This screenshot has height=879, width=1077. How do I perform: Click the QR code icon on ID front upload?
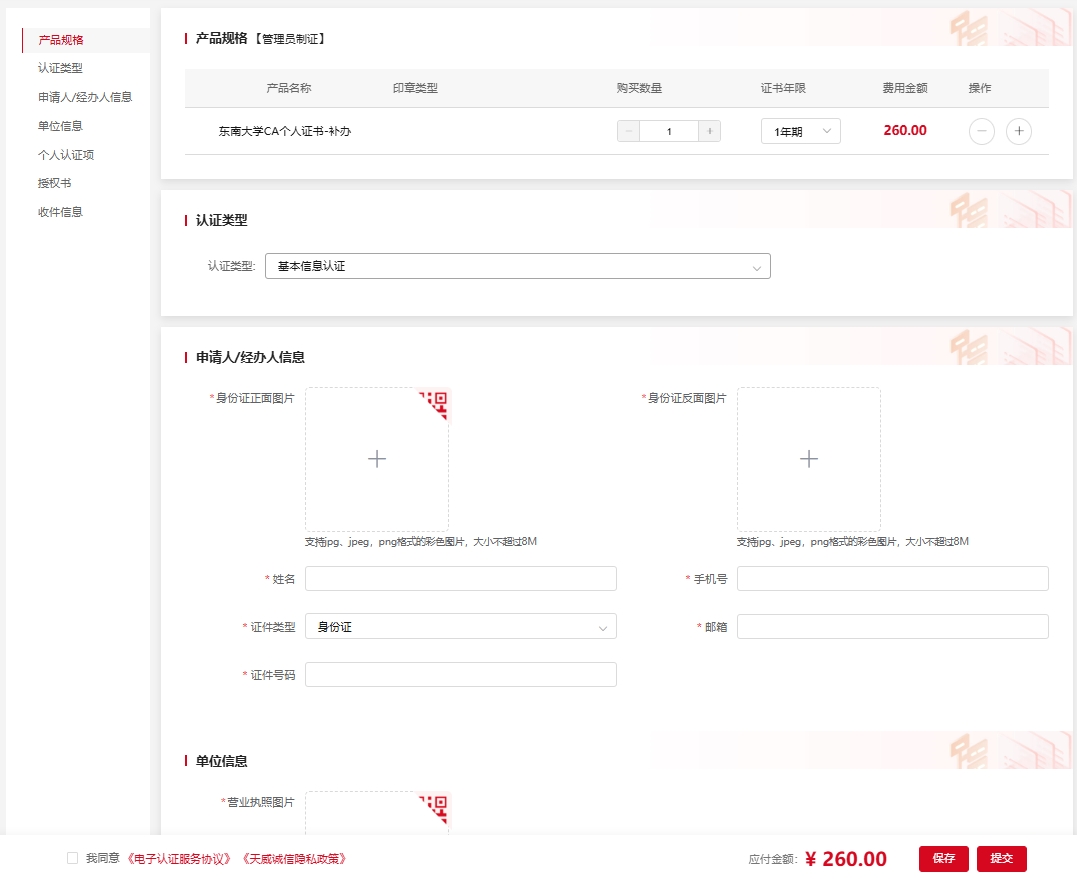437,402
